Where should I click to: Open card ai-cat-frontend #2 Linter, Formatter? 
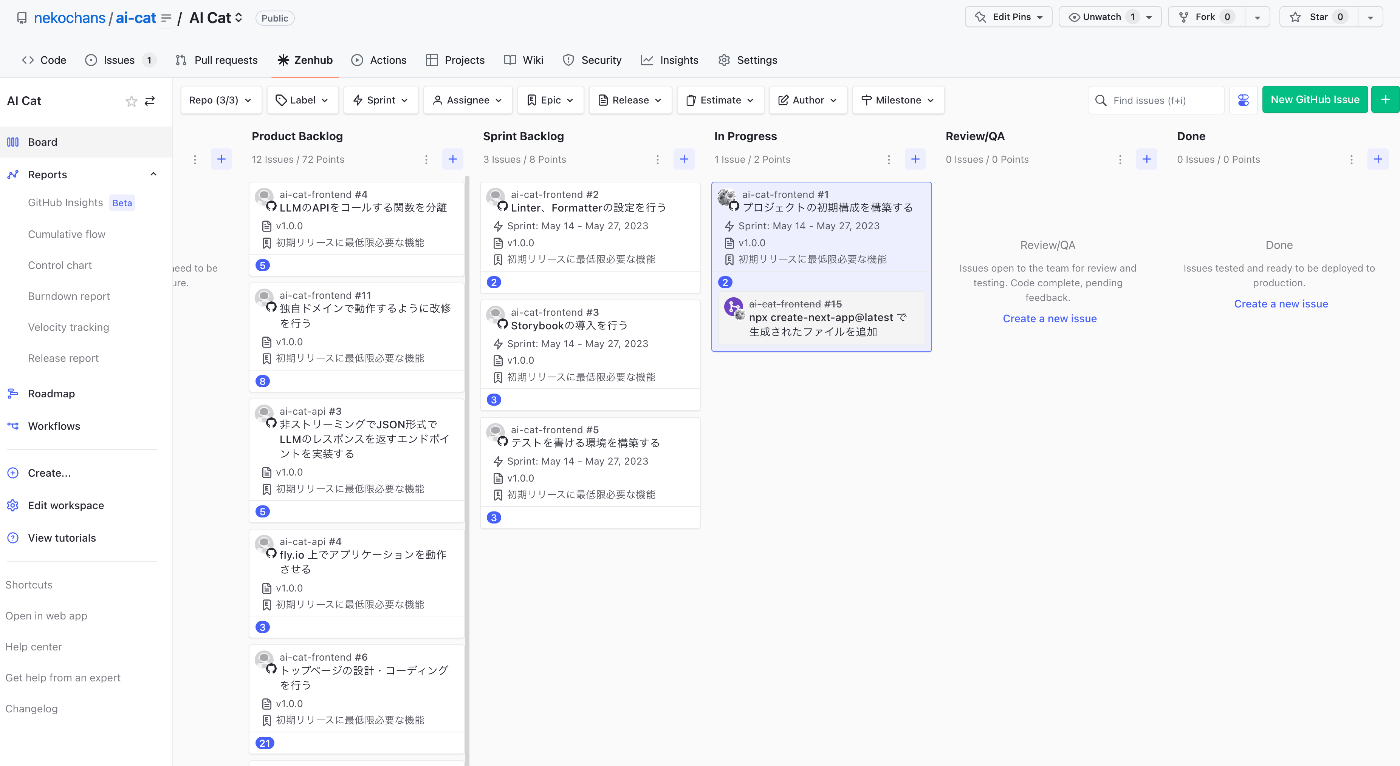tap(590, 237)
